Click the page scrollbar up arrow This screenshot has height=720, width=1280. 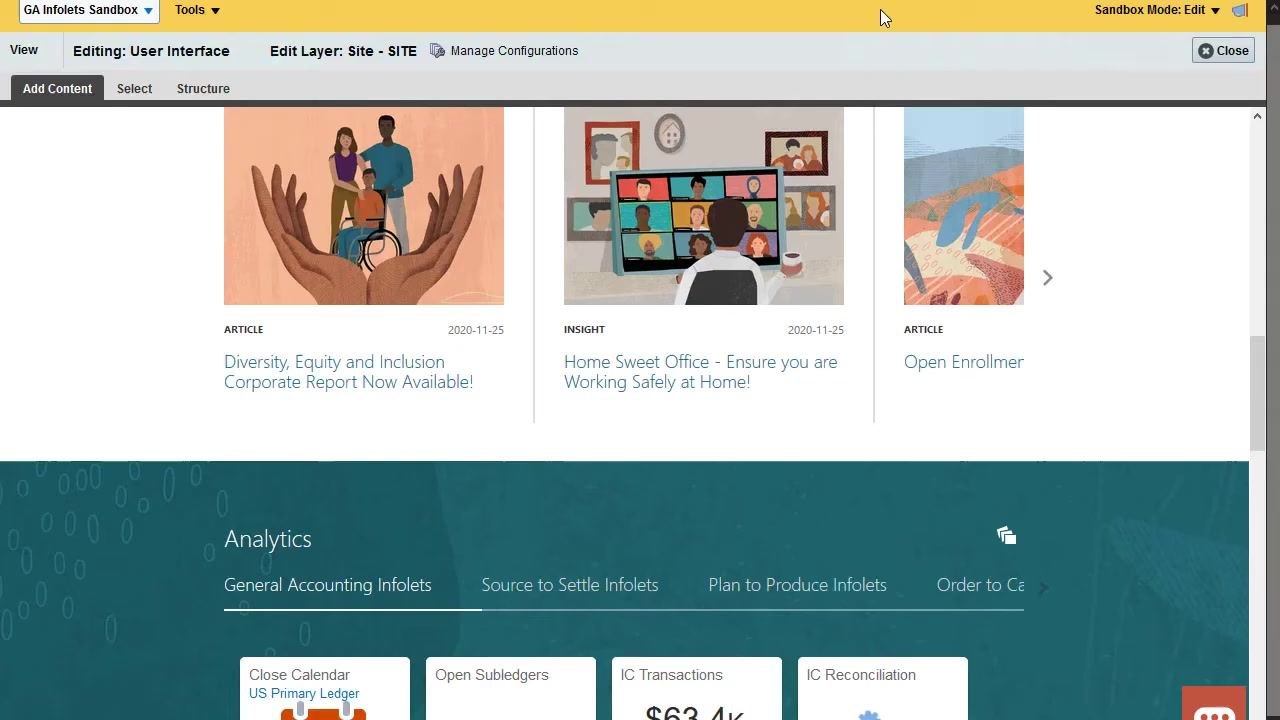pos(1257,116)
